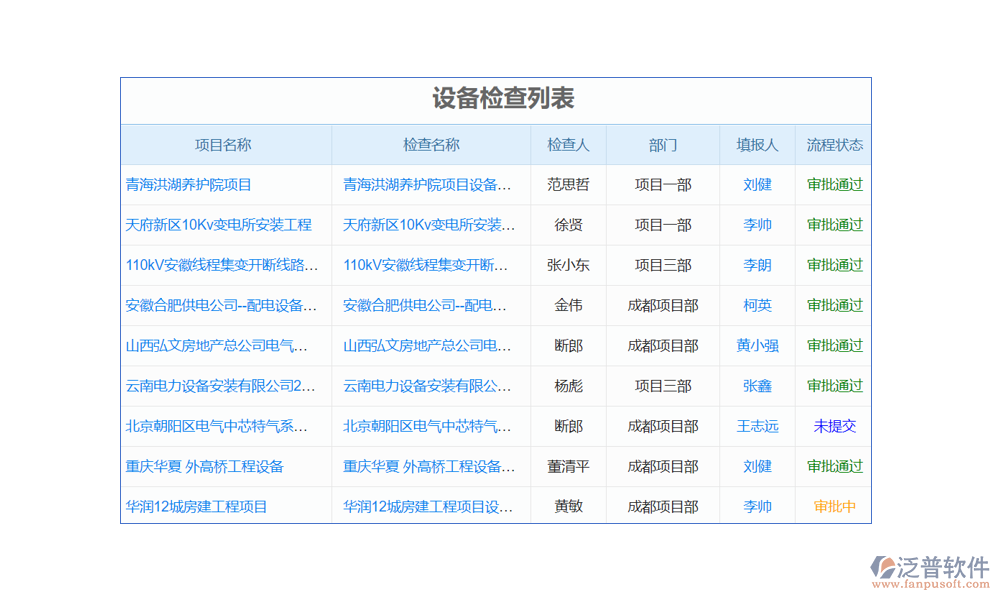Open 天府新区10Kv变电所安装工程 project link
This screenshot has height=600, width=1000.
[219, 225]
